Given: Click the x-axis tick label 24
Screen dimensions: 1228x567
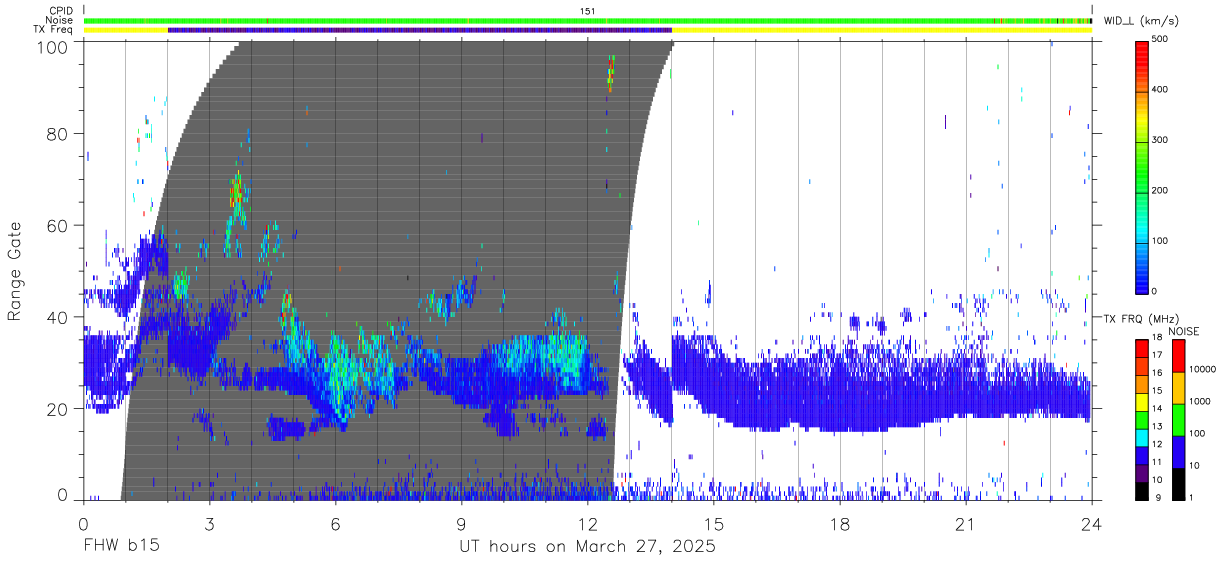Looking at the screenshot, I should [x=1092, y=525].
